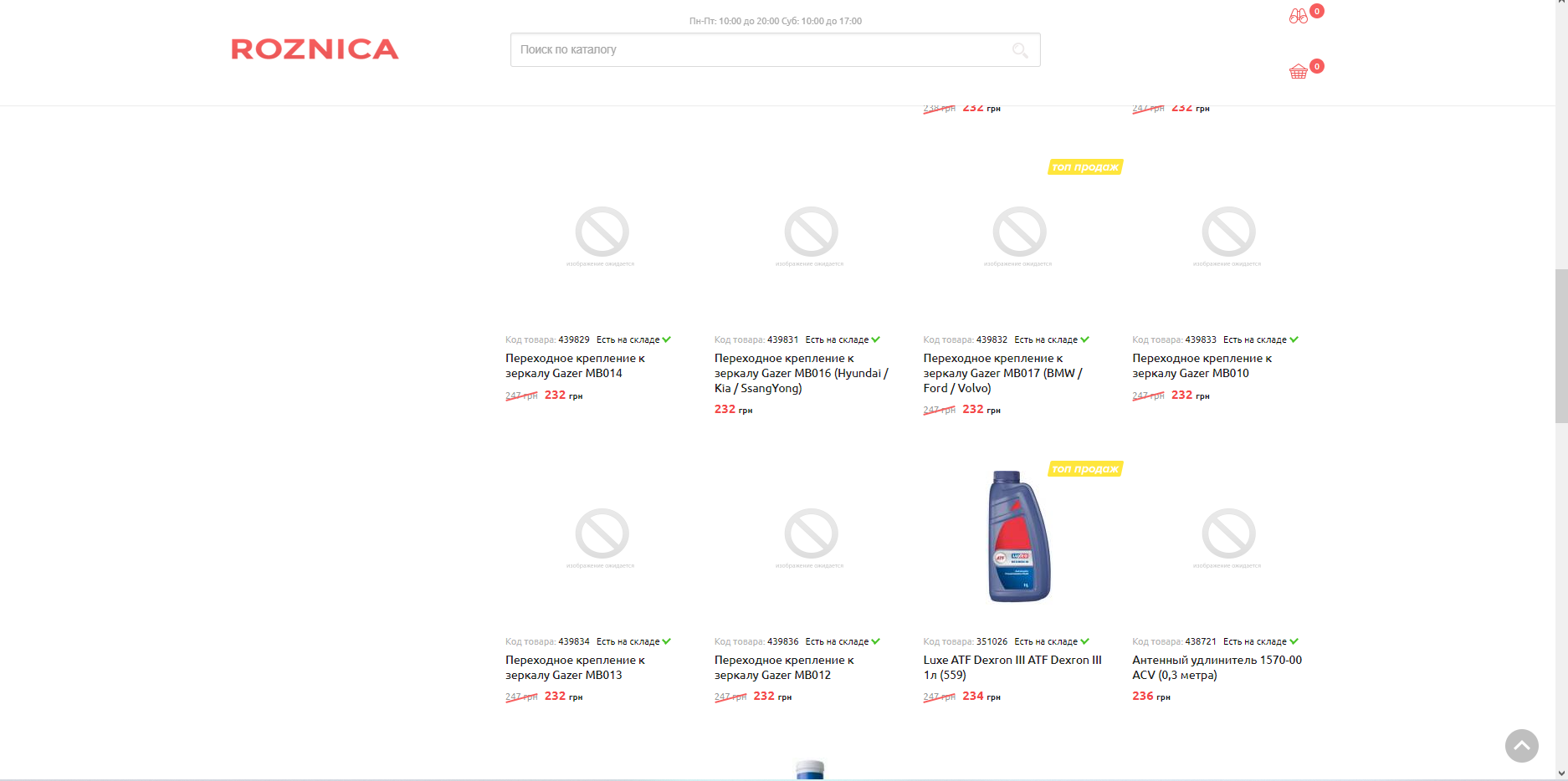Go to ROZNICA logo homepage

[x=315, y=49]
